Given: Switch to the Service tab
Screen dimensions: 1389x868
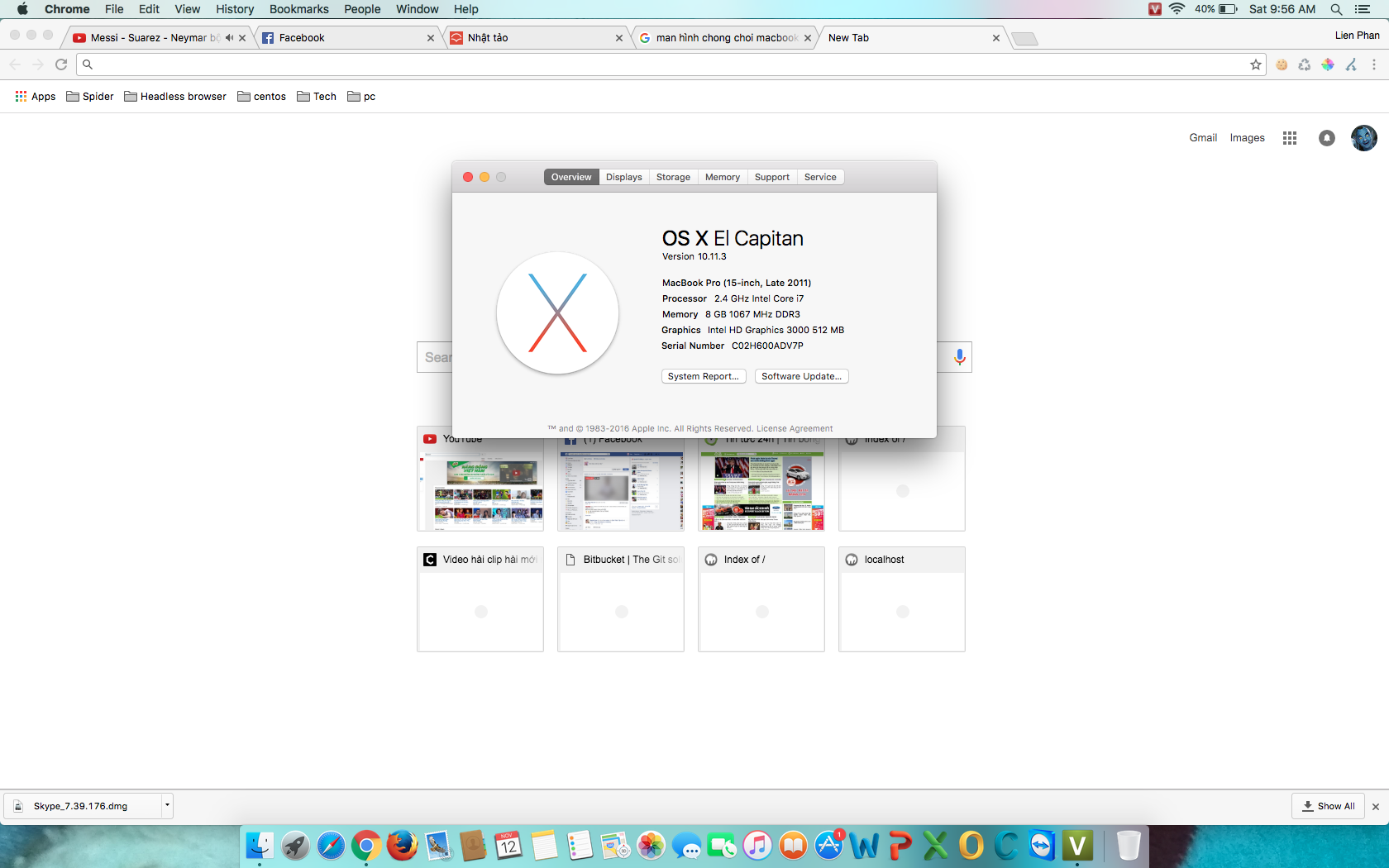Looking at the screenshot, I should pos(820,177).
